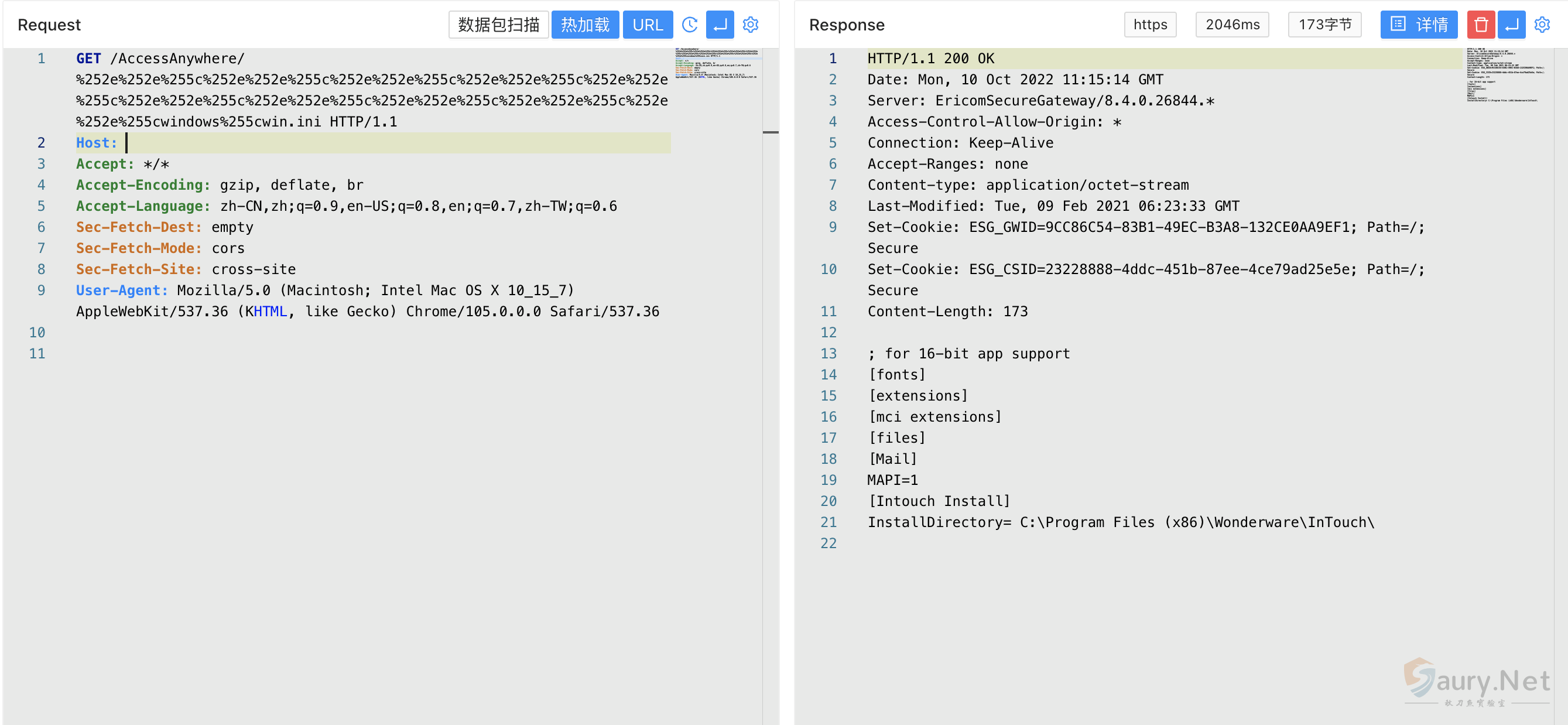1568x725 pixels.
Task: Open response 详情 details view
Action: [x=1418, y=25]
